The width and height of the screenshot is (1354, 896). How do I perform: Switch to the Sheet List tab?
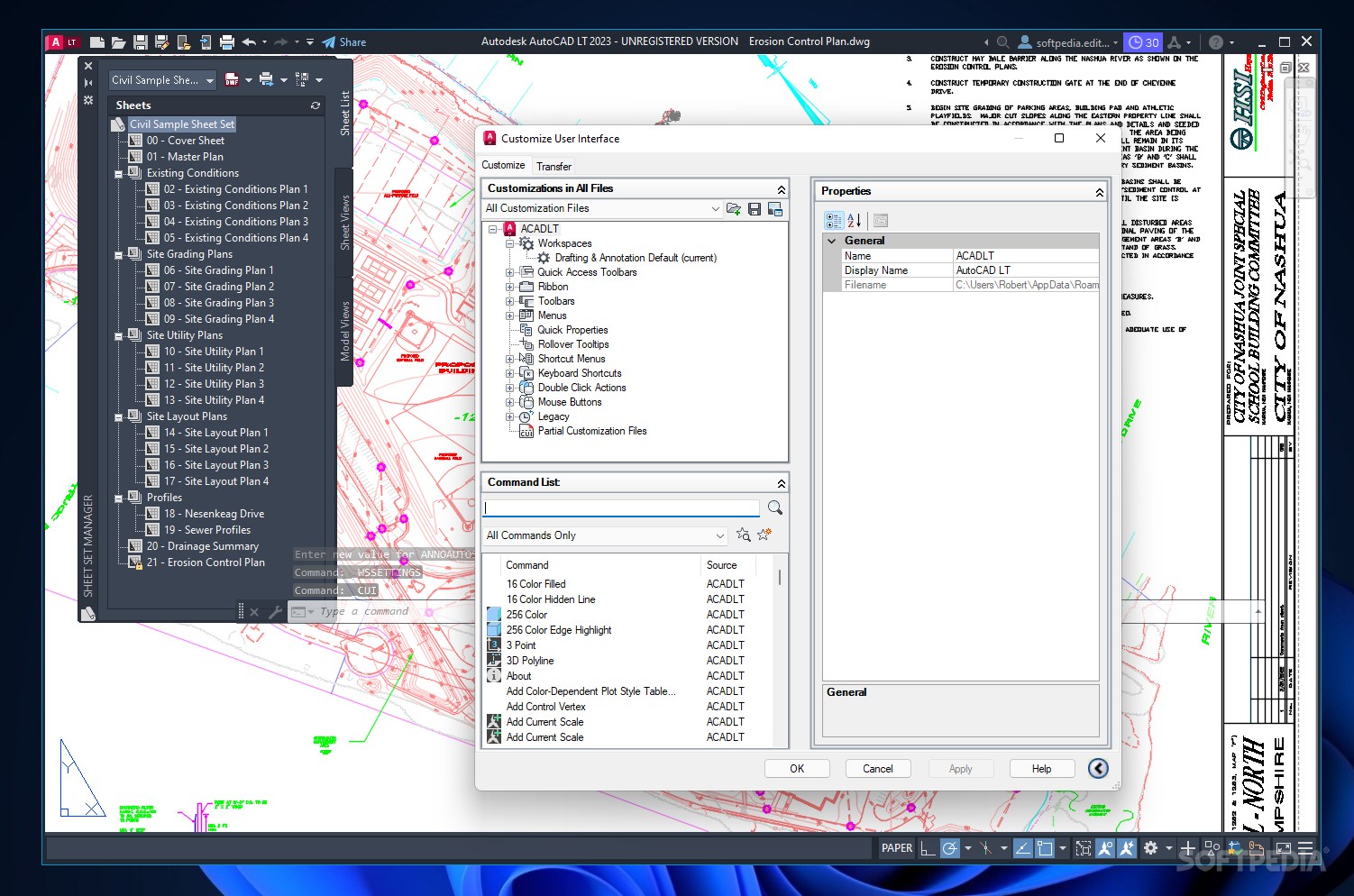tap(344, 112)
